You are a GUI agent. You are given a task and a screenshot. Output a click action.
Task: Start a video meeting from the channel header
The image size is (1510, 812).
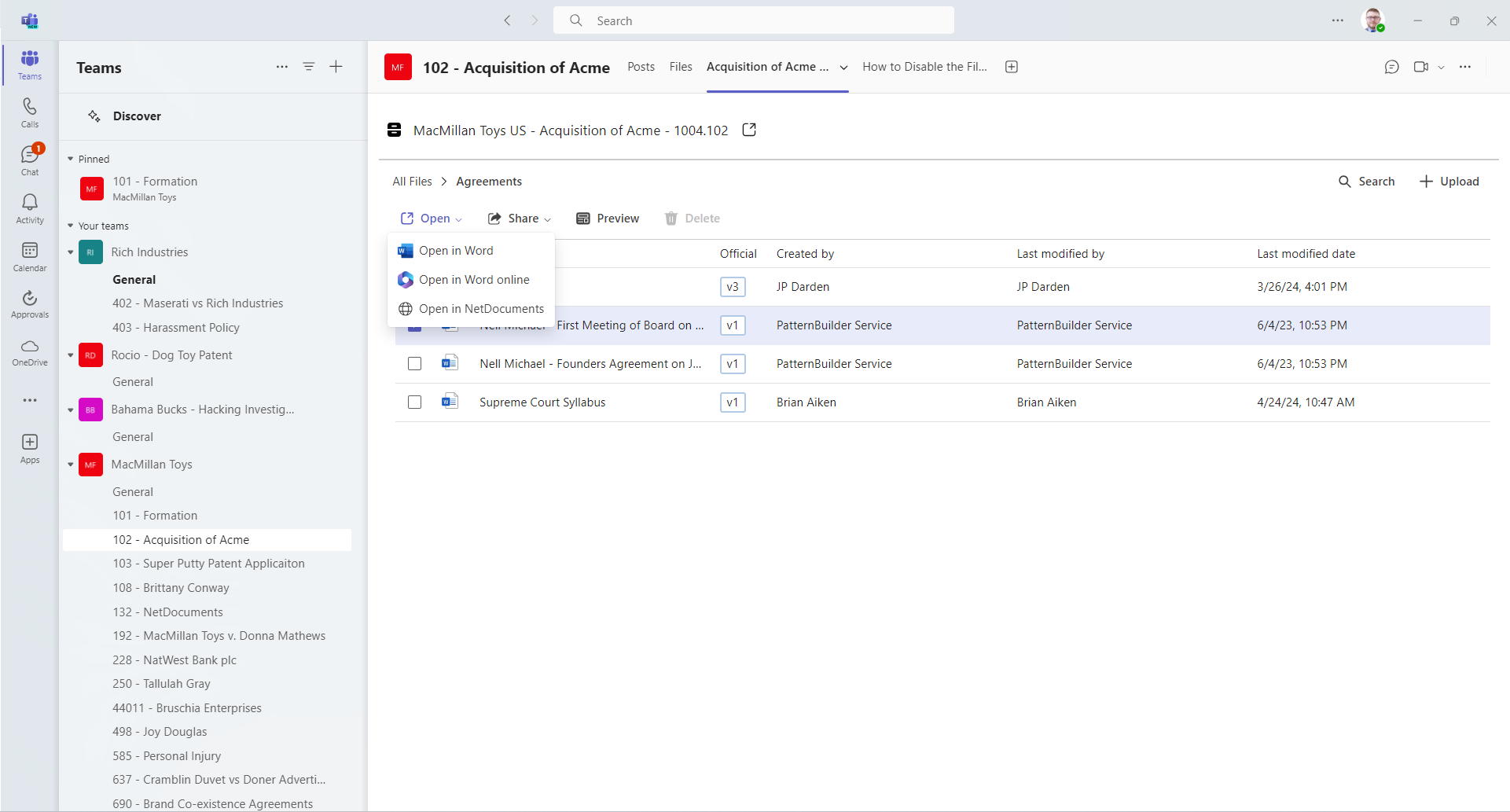[x=1421, y=67]
